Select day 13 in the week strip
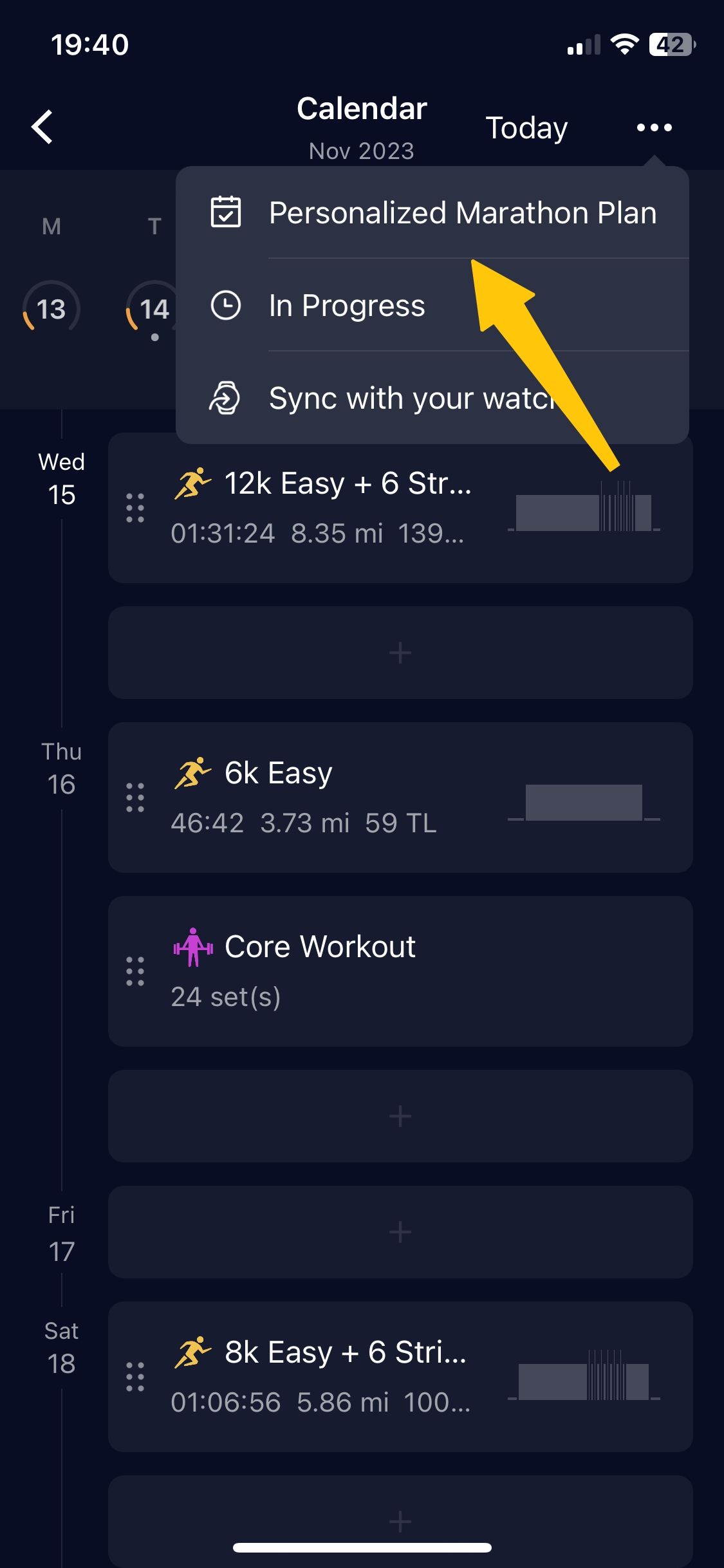This screenshot has height=1568, width=724. point(51,309)
